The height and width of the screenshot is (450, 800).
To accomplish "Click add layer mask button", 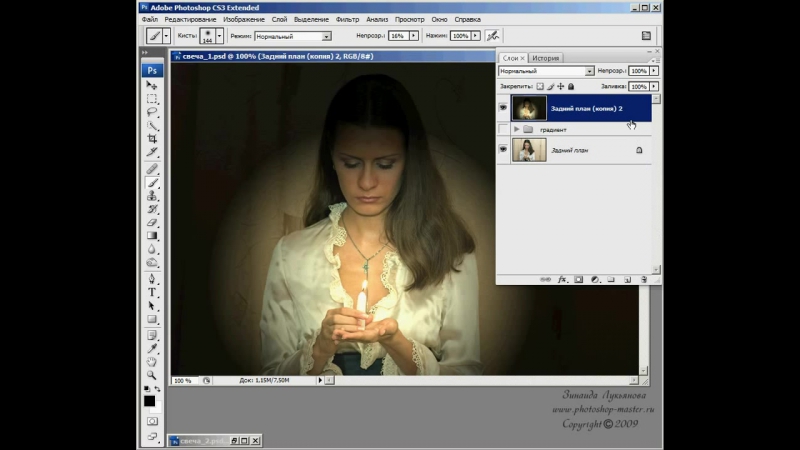I will coord(579,280).
